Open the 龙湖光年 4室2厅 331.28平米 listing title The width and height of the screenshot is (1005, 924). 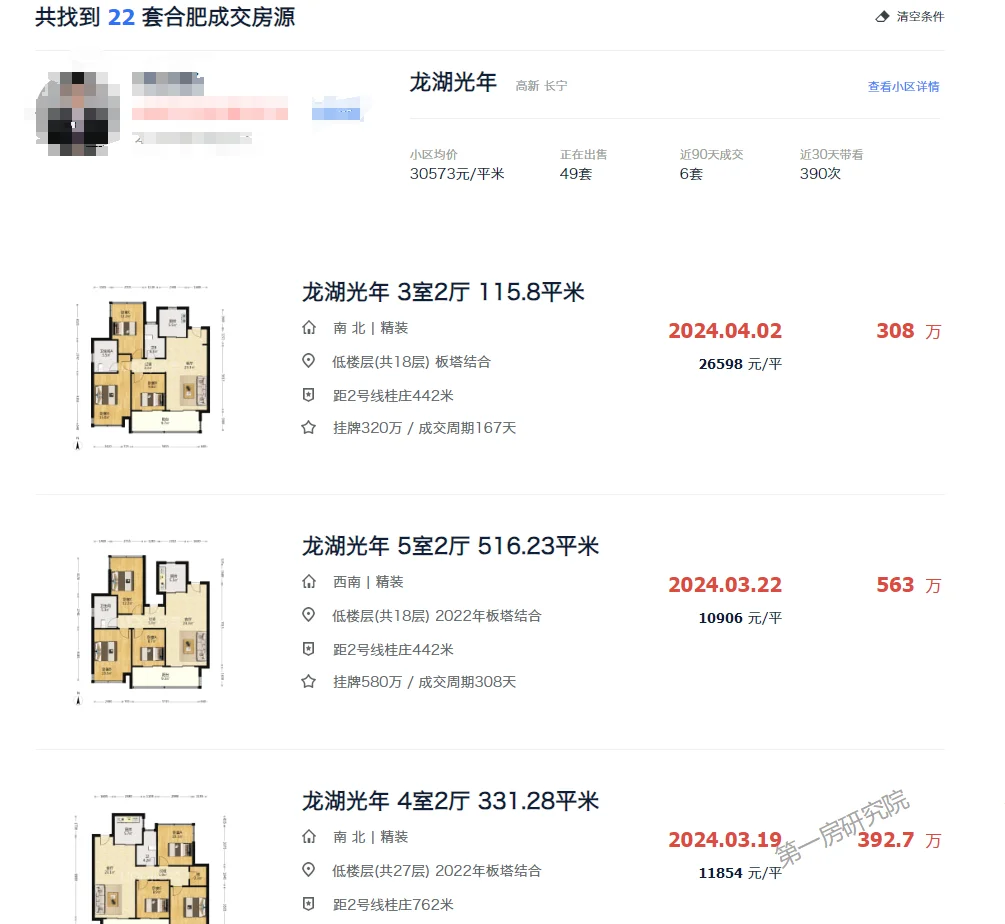point(450,801)
